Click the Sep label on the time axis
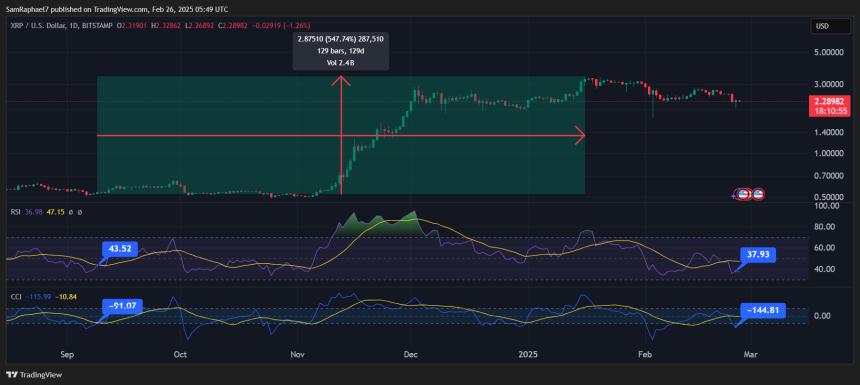The width and height of the screenshot is (860, 385). [x=67, y=354]
